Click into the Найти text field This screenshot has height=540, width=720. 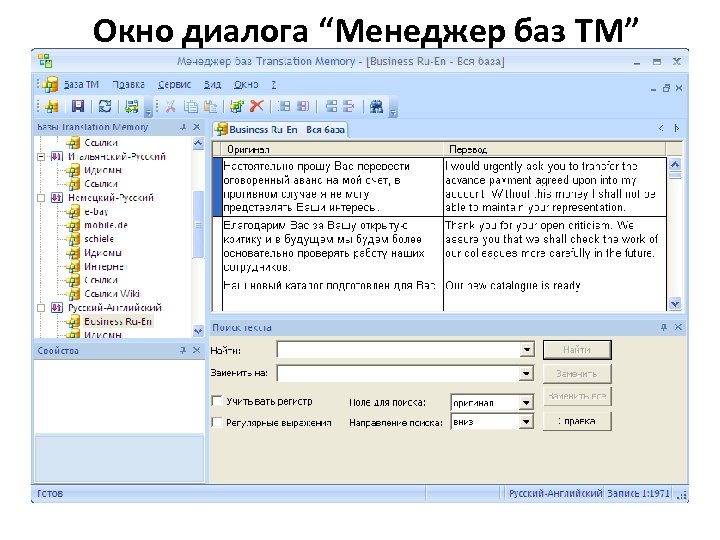click(x=399, y=350)
